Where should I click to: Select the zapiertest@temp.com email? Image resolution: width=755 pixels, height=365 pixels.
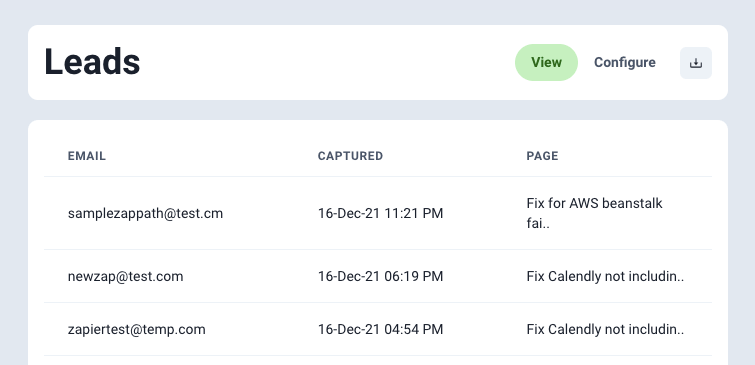coord(137,329)
